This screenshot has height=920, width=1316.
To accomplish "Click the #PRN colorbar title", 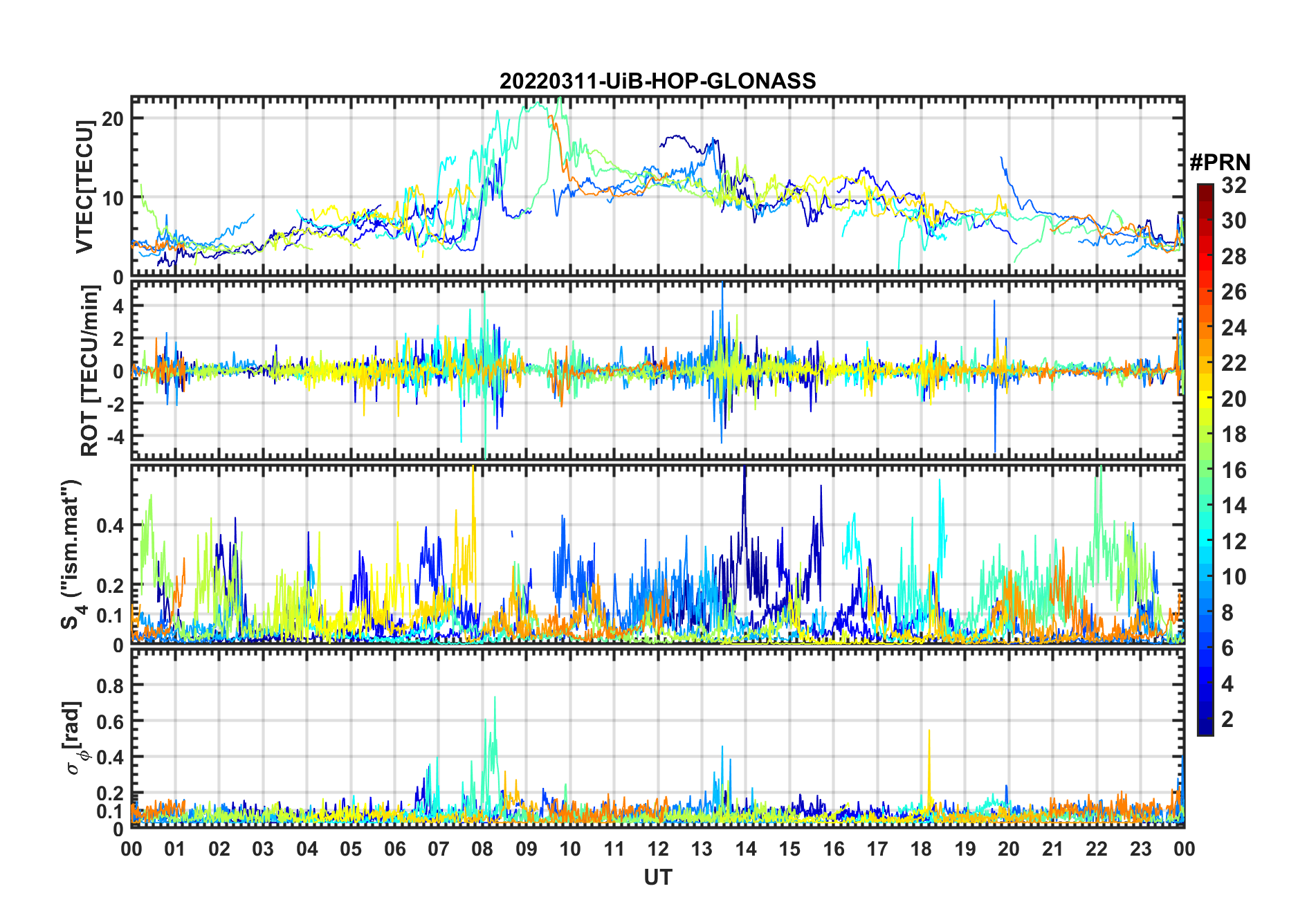I will click(1220, 163).
